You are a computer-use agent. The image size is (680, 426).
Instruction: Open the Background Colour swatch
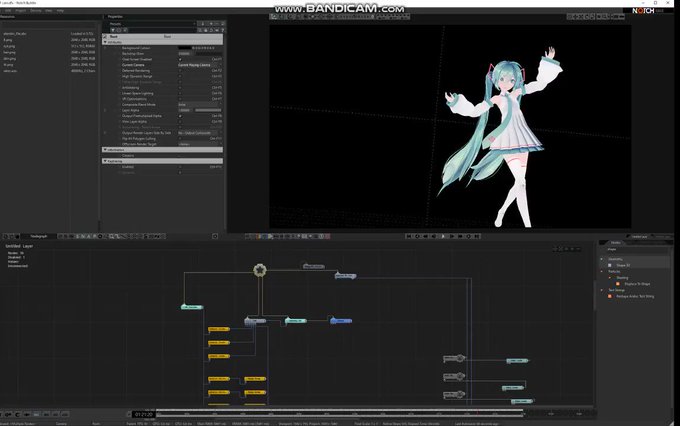click(x=185, y=48)
